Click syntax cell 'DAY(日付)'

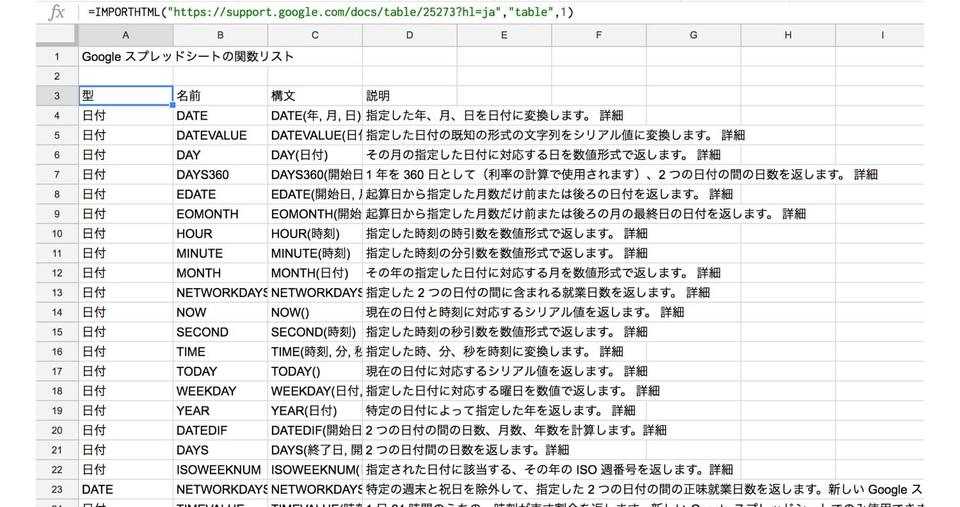coord(315,155)
